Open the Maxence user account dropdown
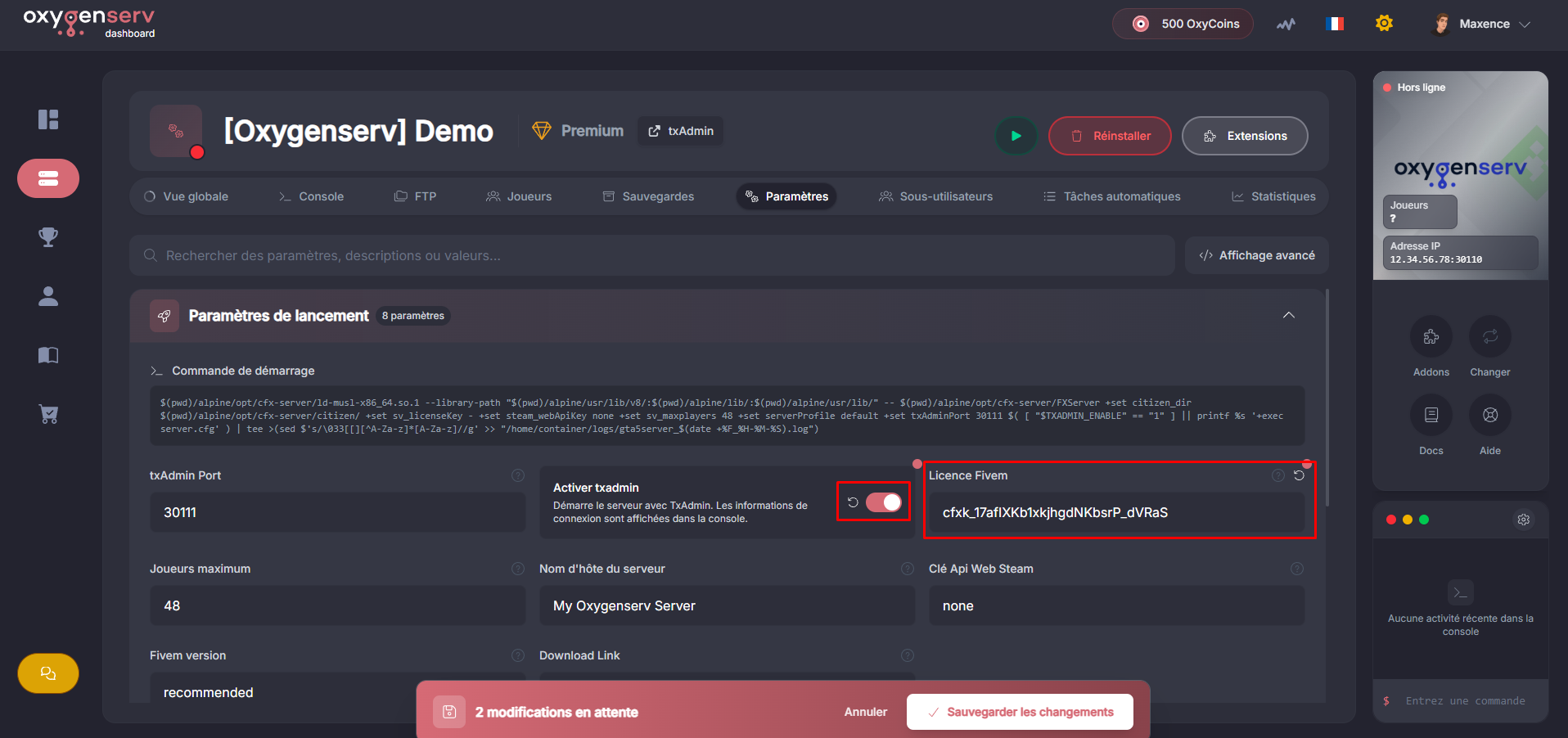The image size is (1568, 738). (x=1483, y=24)
